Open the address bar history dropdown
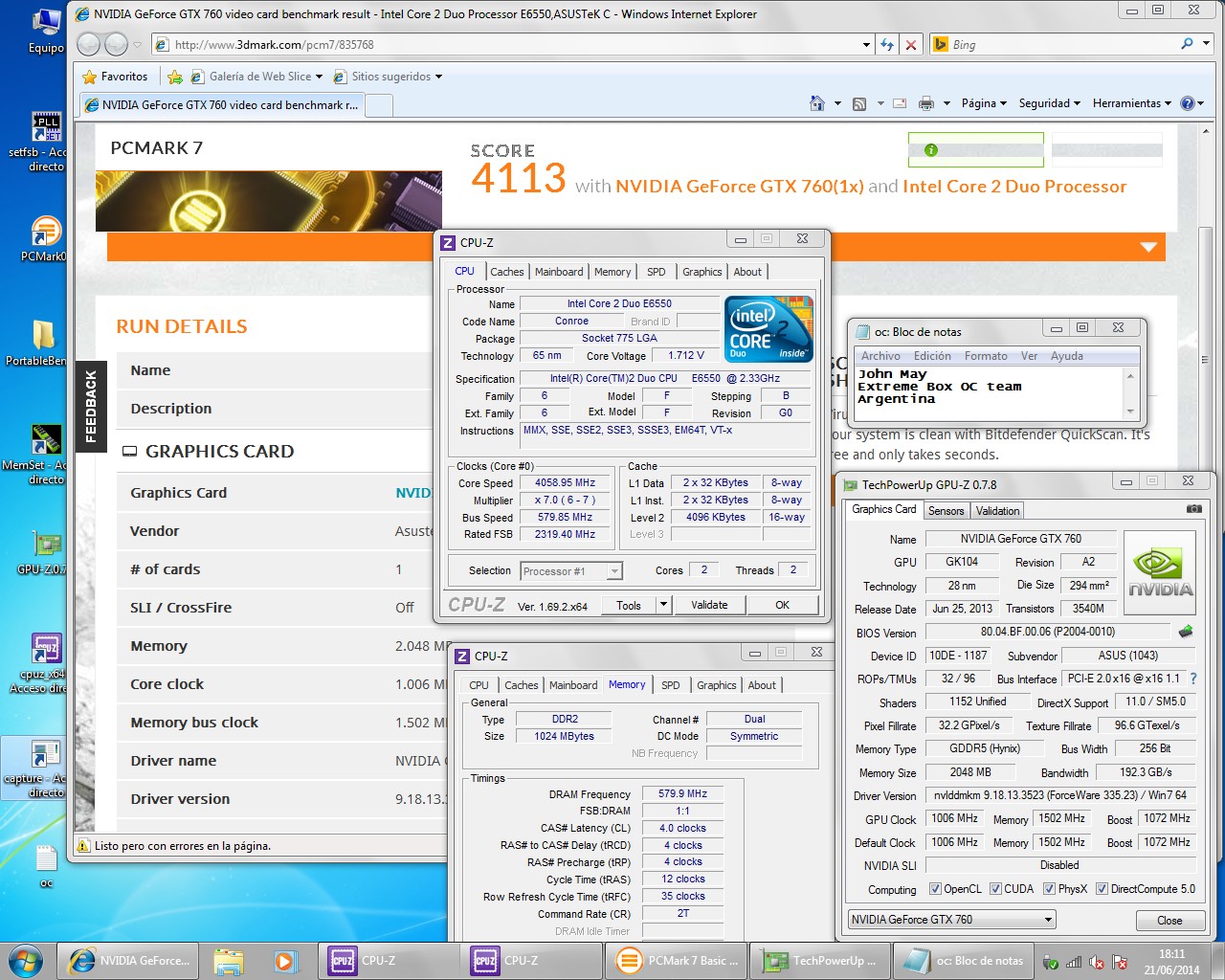The width and height of the screenshot is (1225, 980). click(866, 44)
